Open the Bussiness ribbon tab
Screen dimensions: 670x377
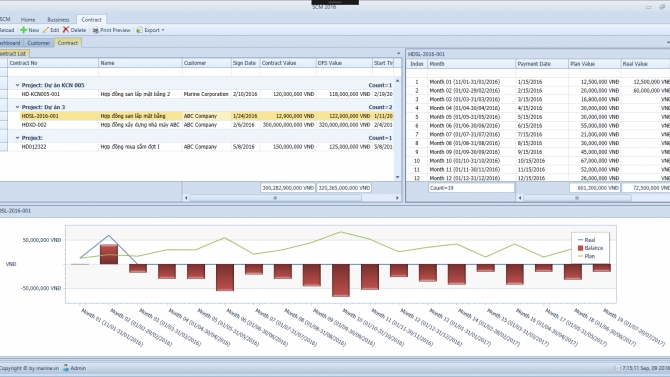pyautogui.click(x=58, y=19)
